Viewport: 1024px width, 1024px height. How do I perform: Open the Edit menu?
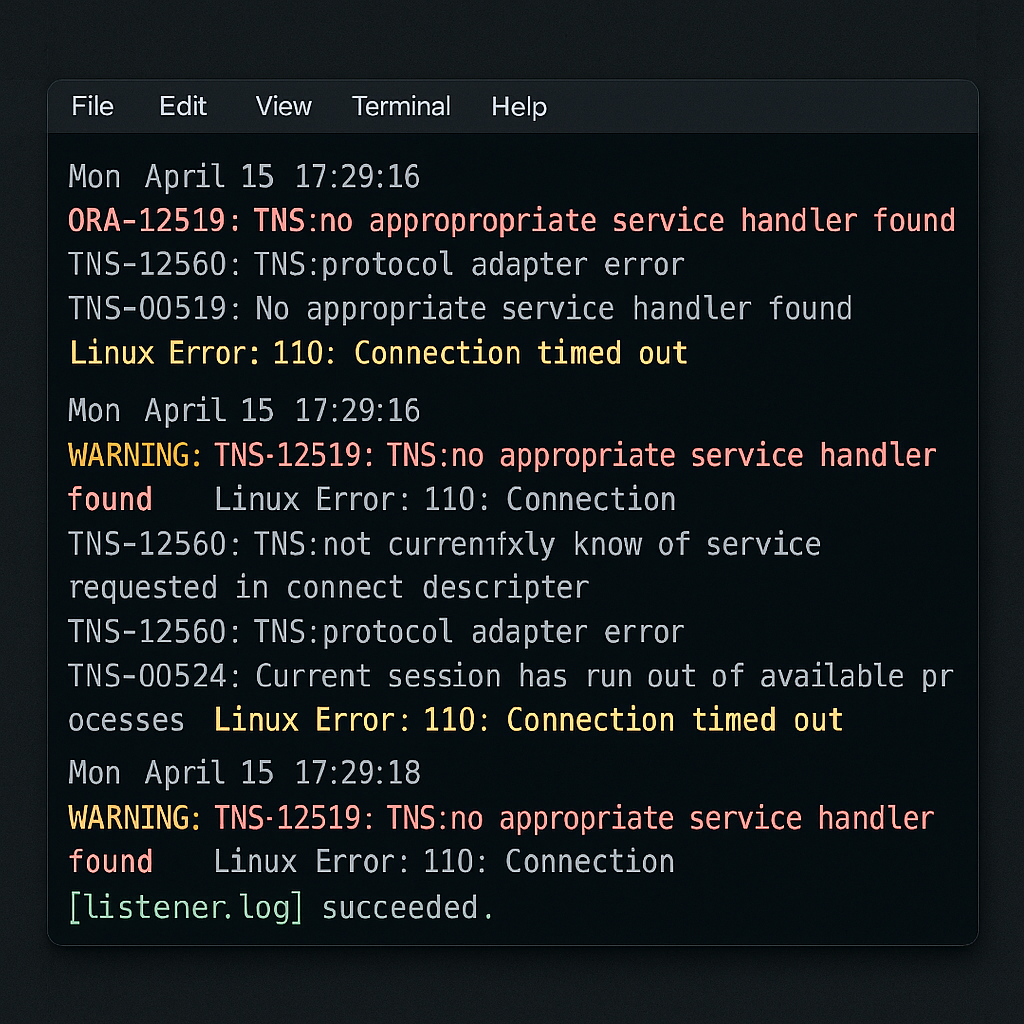pyautogui.click(x=183, y=107)
